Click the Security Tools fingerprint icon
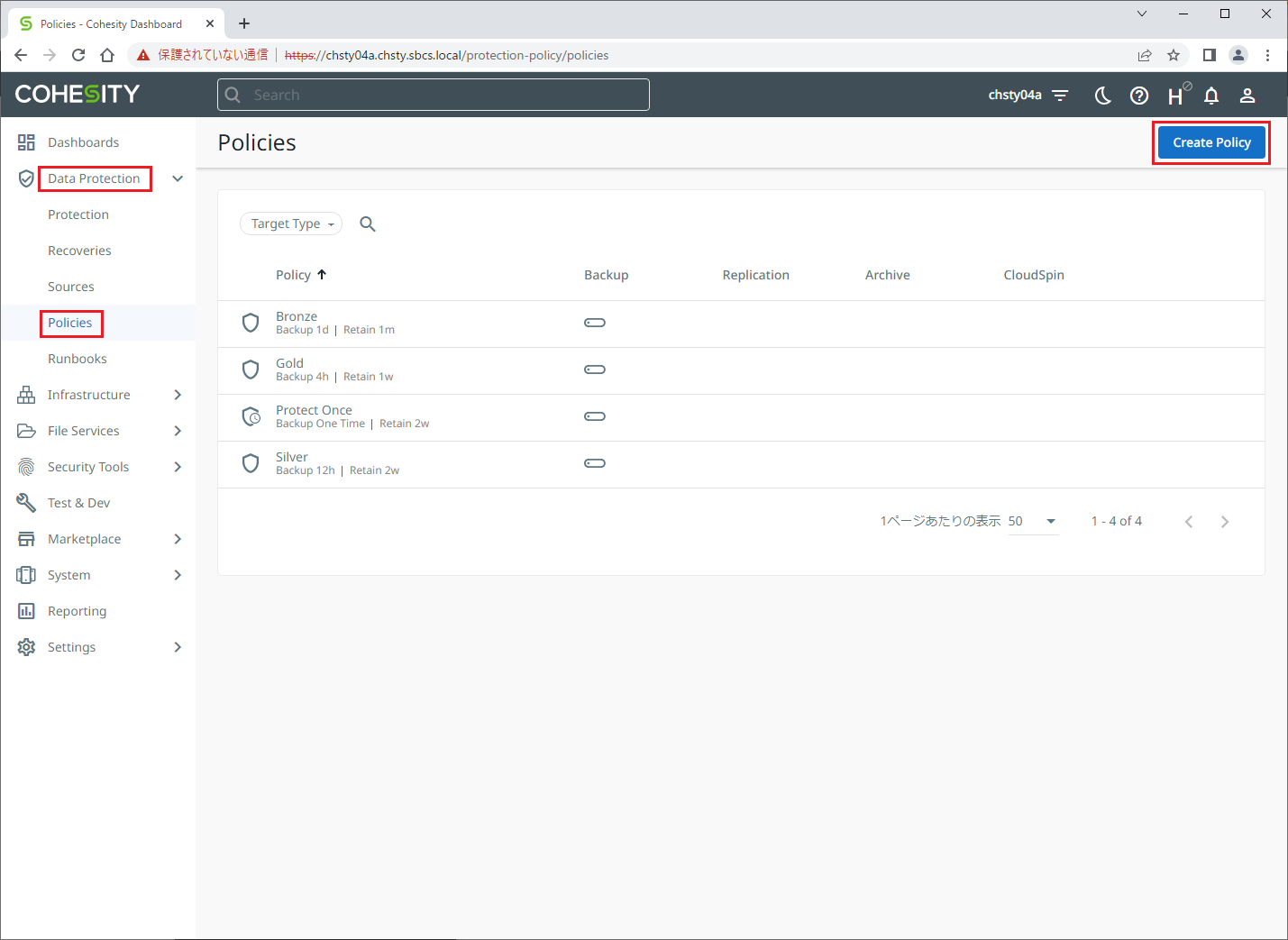This screenshot has height=940, width=1288. pyautogui.click(x=26, y=467)
